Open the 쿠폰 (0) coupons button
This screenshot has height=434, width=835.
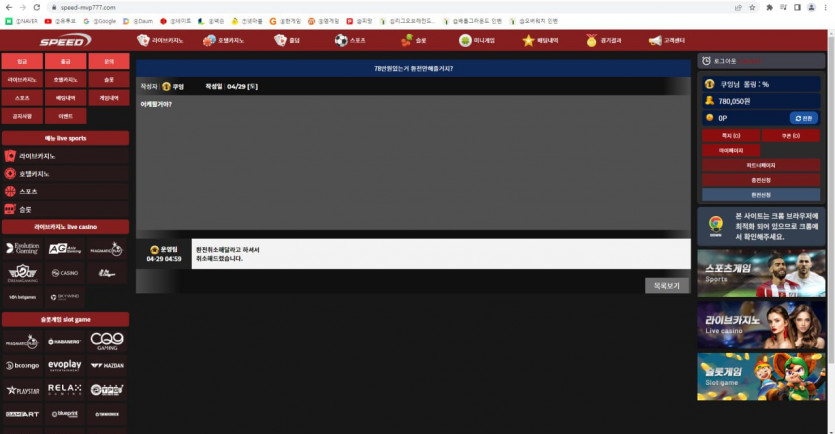(x=790, y=136)
